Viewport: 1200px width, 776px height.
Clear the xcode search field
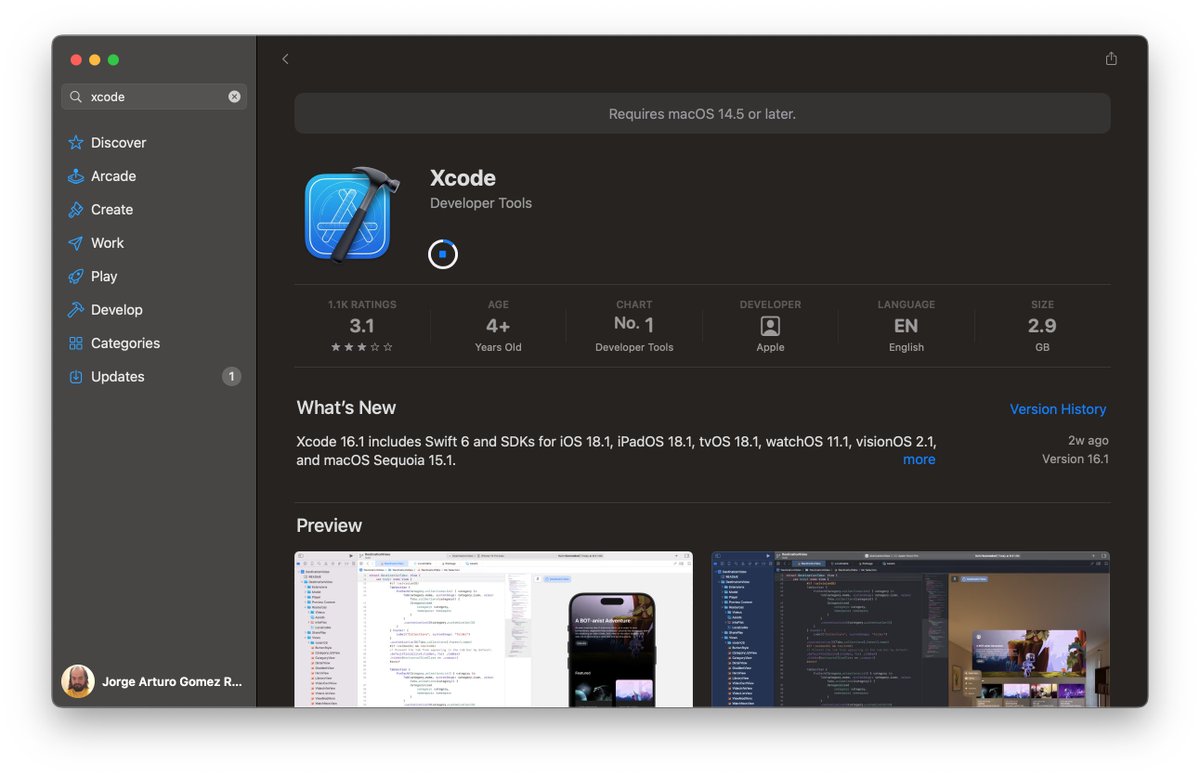coord(234,97)
